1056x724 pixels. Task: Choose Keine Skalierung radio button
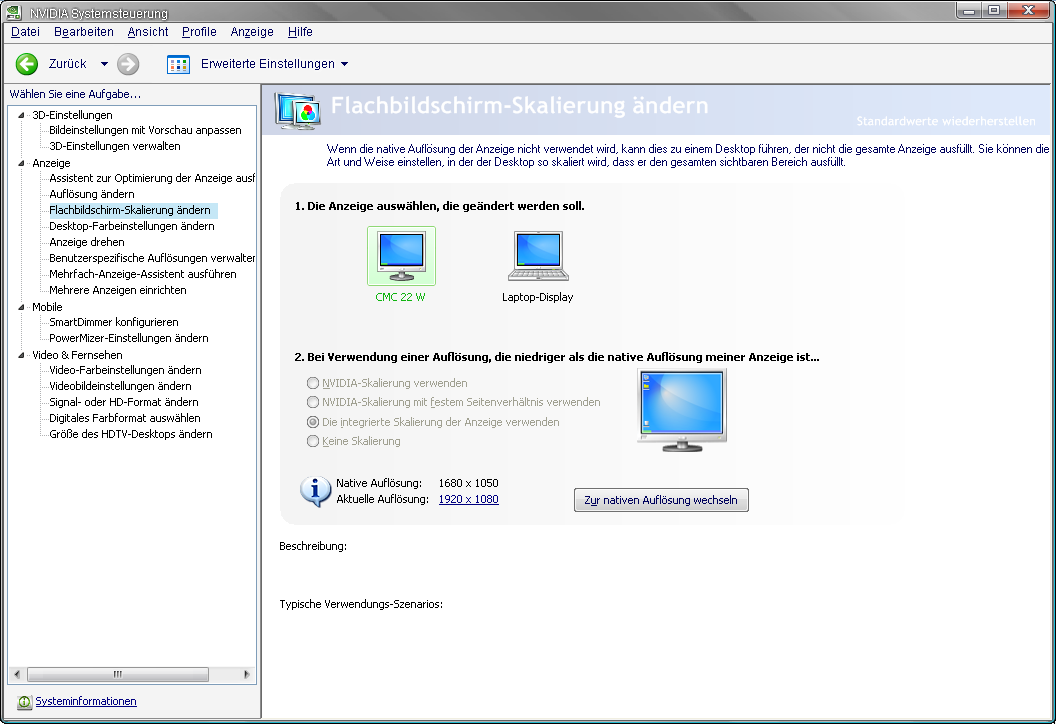314,441
